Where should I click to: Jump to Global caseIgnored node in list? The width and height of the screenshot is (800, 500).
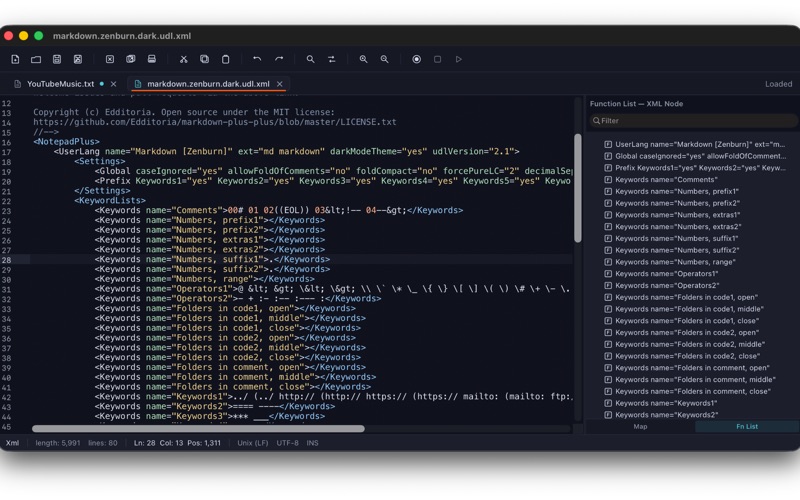694,156
